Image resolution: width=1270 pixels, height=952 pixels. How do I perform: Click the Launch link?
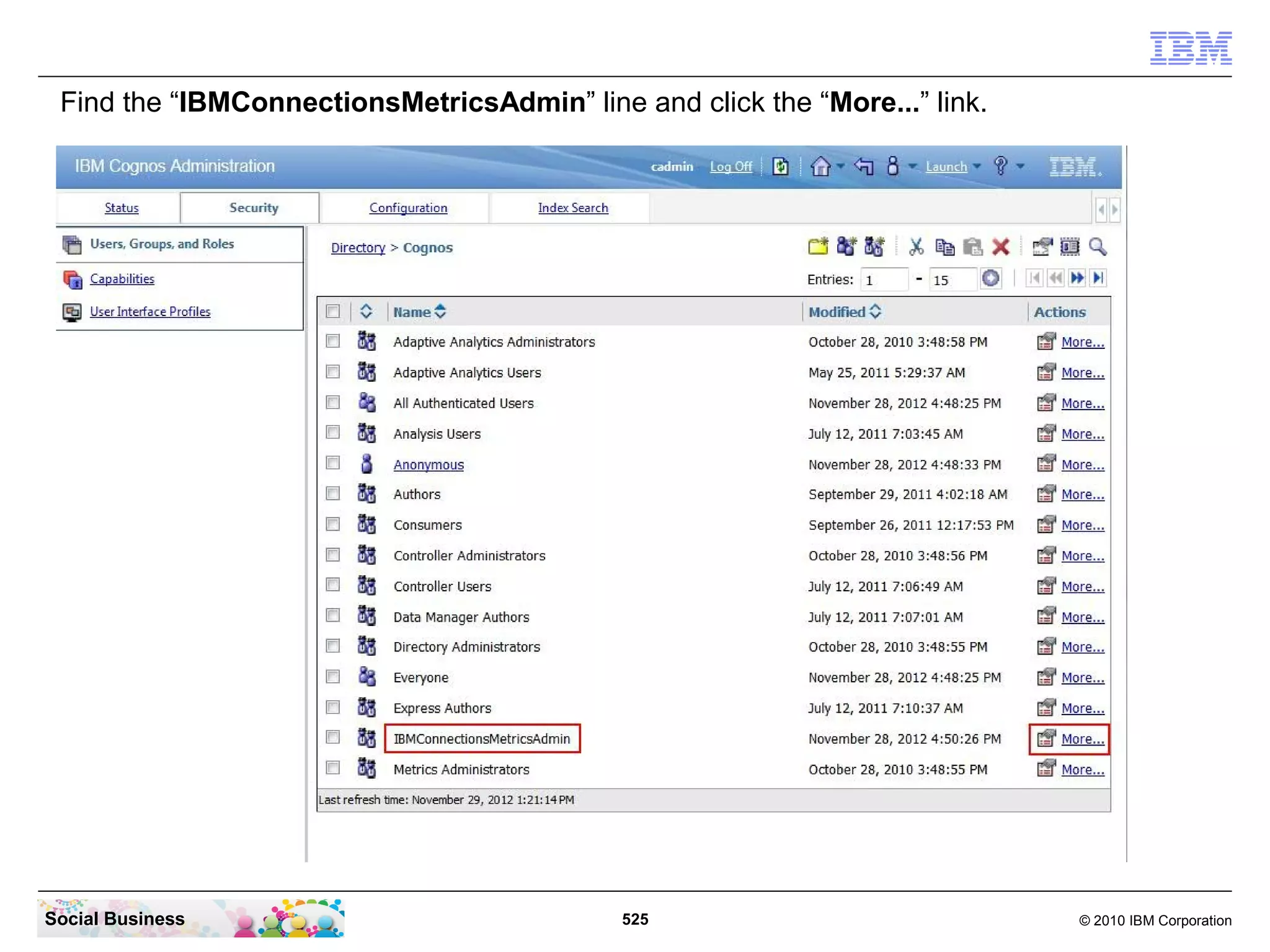point(946,167)
